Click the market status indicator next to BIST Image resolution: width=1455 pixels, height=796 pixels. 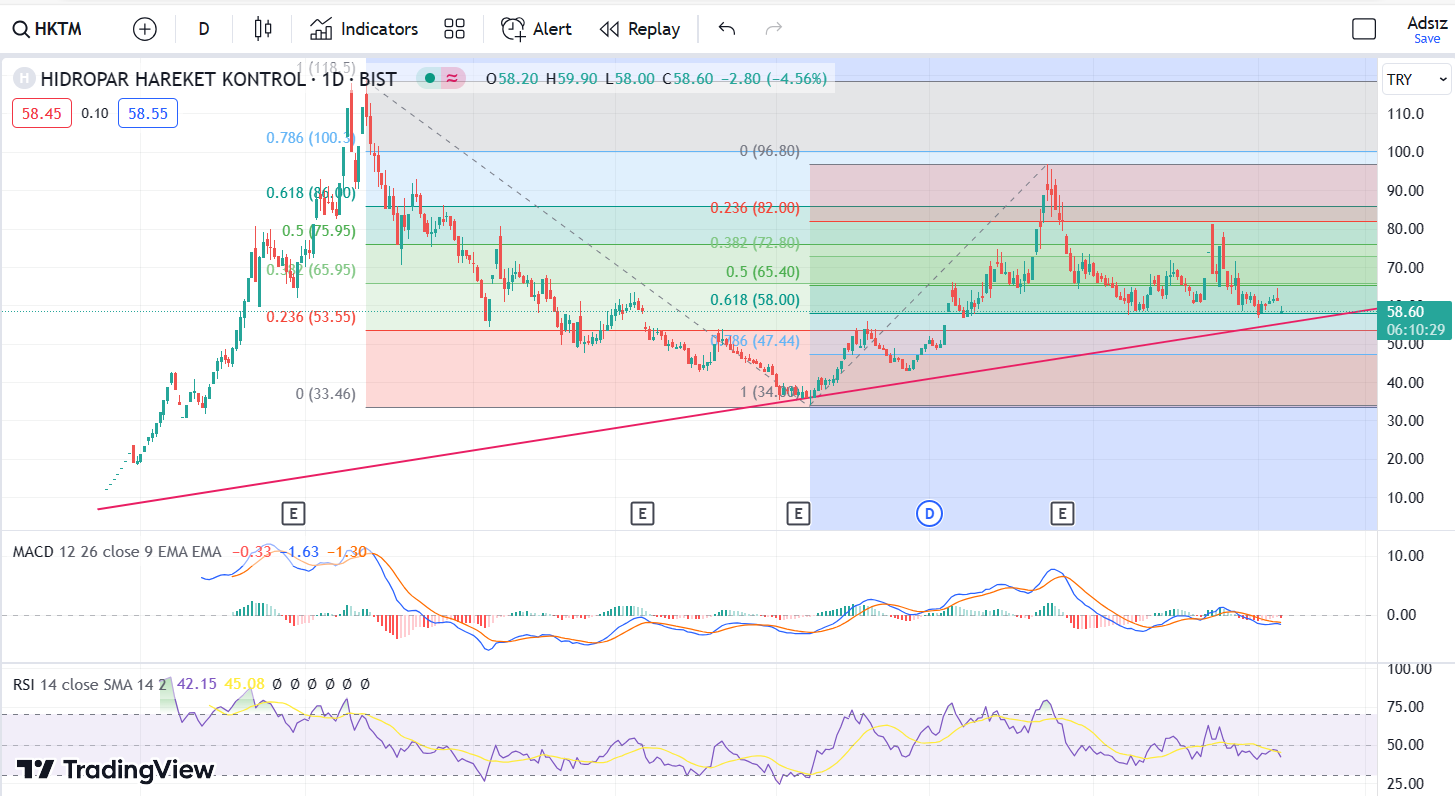tap(429, 78)
